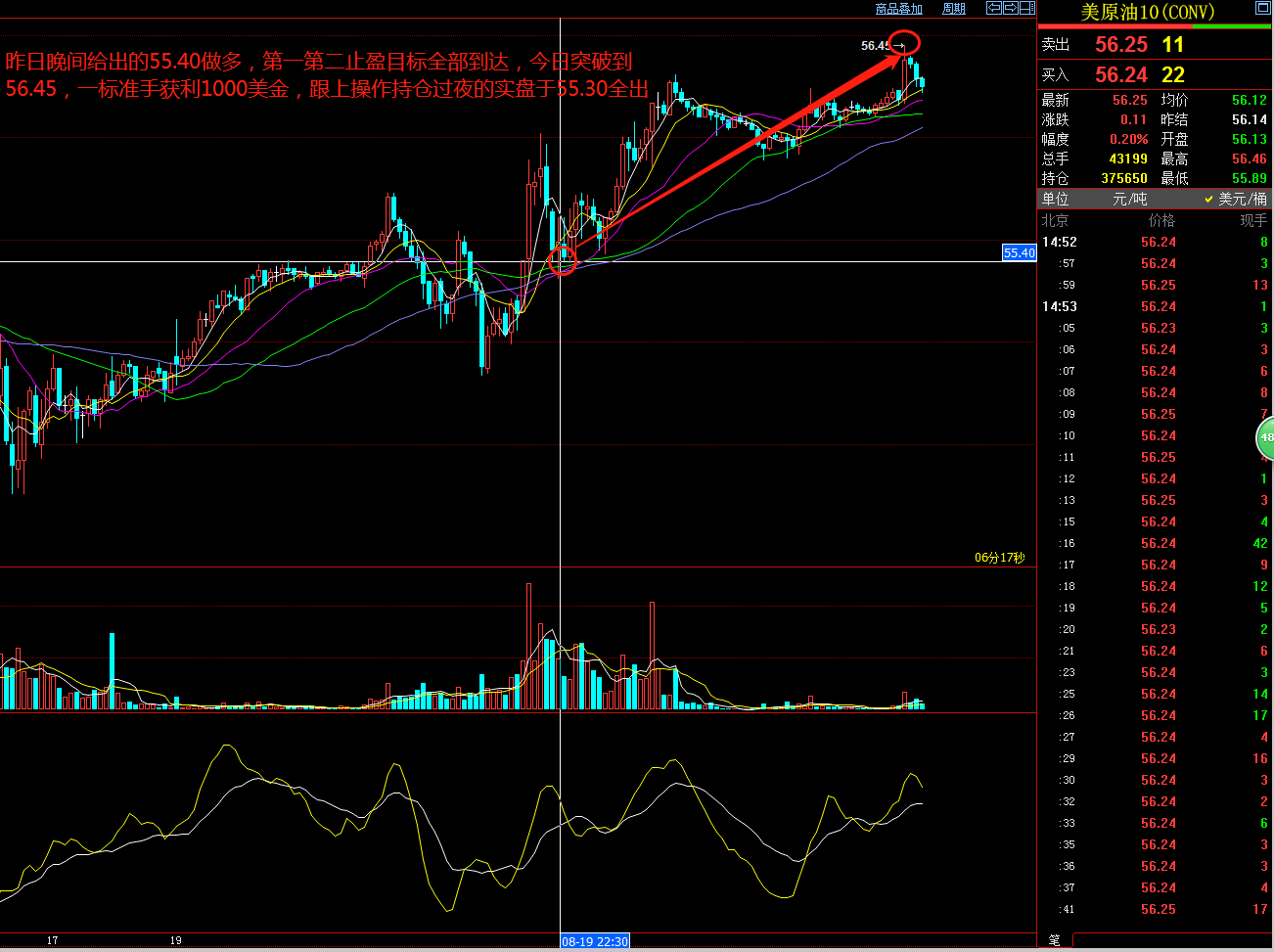Click the 开盘 value 56.13
The height and width of the screenshot is (952, 1274).
pos(1250,139)
